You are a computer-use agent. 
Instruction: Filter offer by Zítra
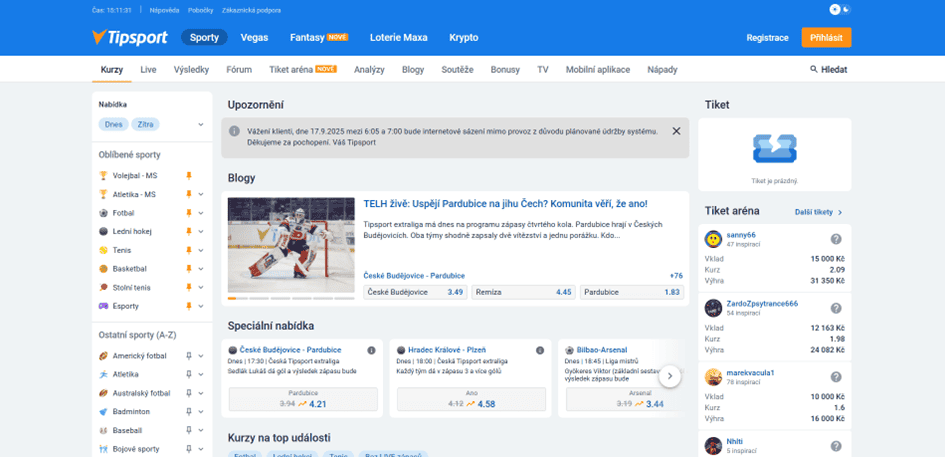click(x=145, y=125)
